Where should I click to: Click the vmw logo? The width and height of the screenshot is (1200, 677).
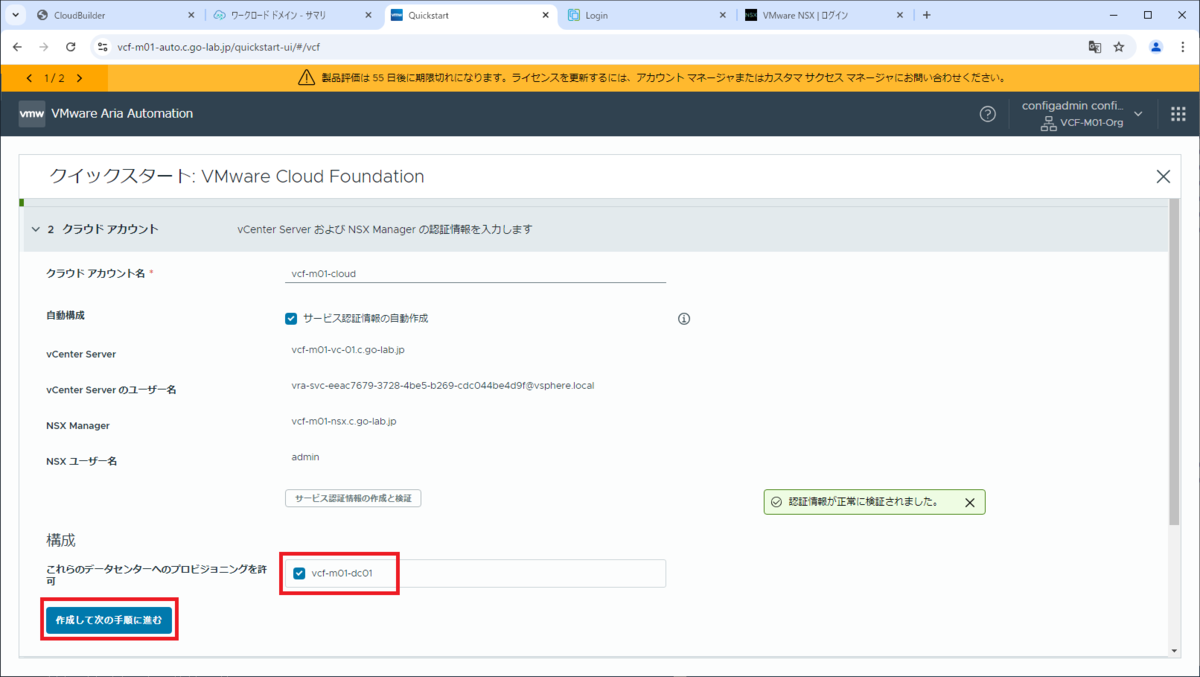pyautogui.click(x=31, y=114)
